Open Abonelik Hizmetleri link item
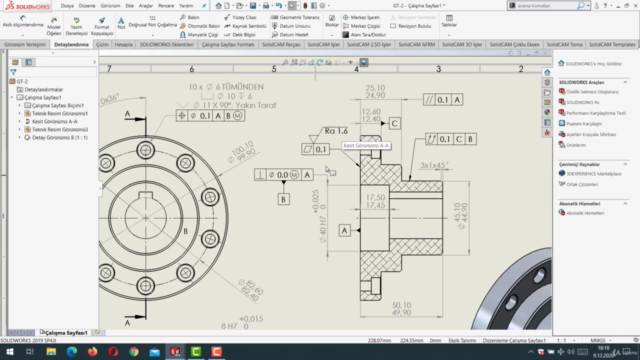 [x=581, y=213]
